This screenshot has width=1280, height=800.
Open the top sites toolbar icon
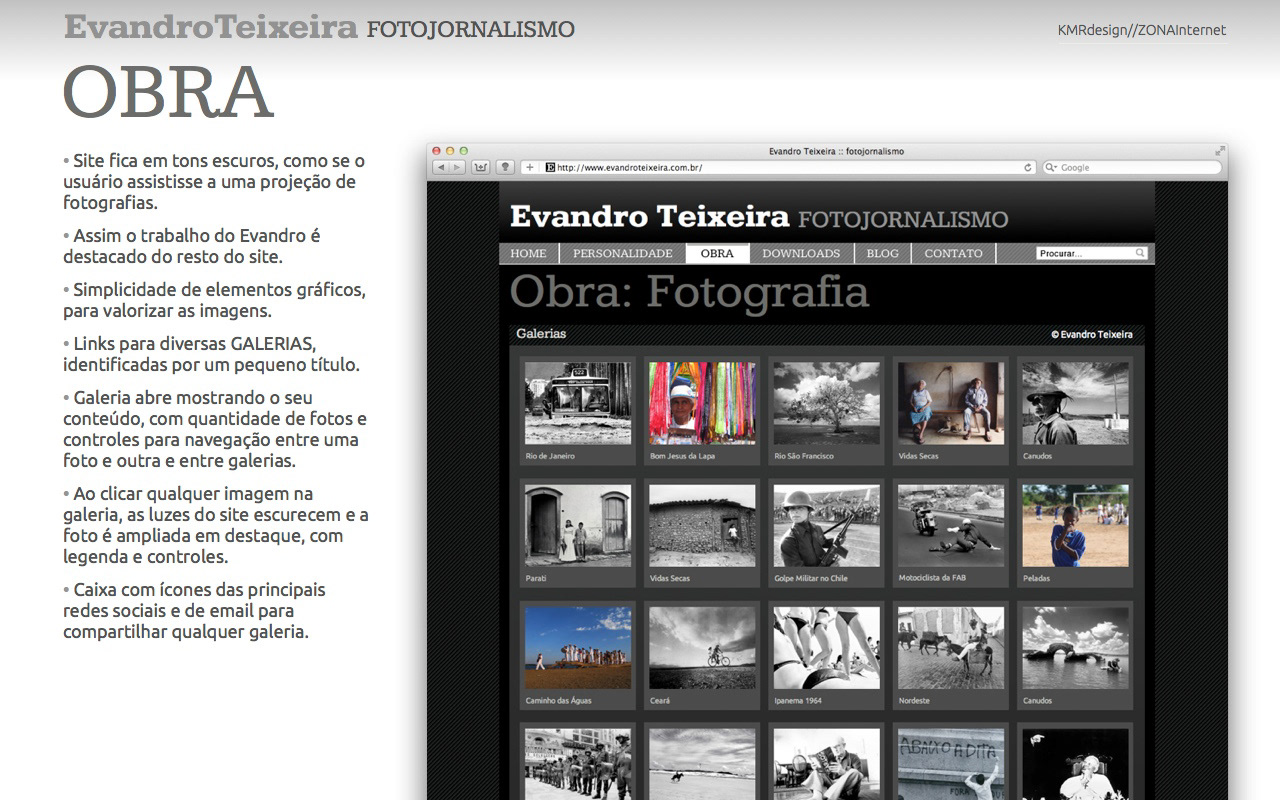pyautogui.click(x=482, y=167)
